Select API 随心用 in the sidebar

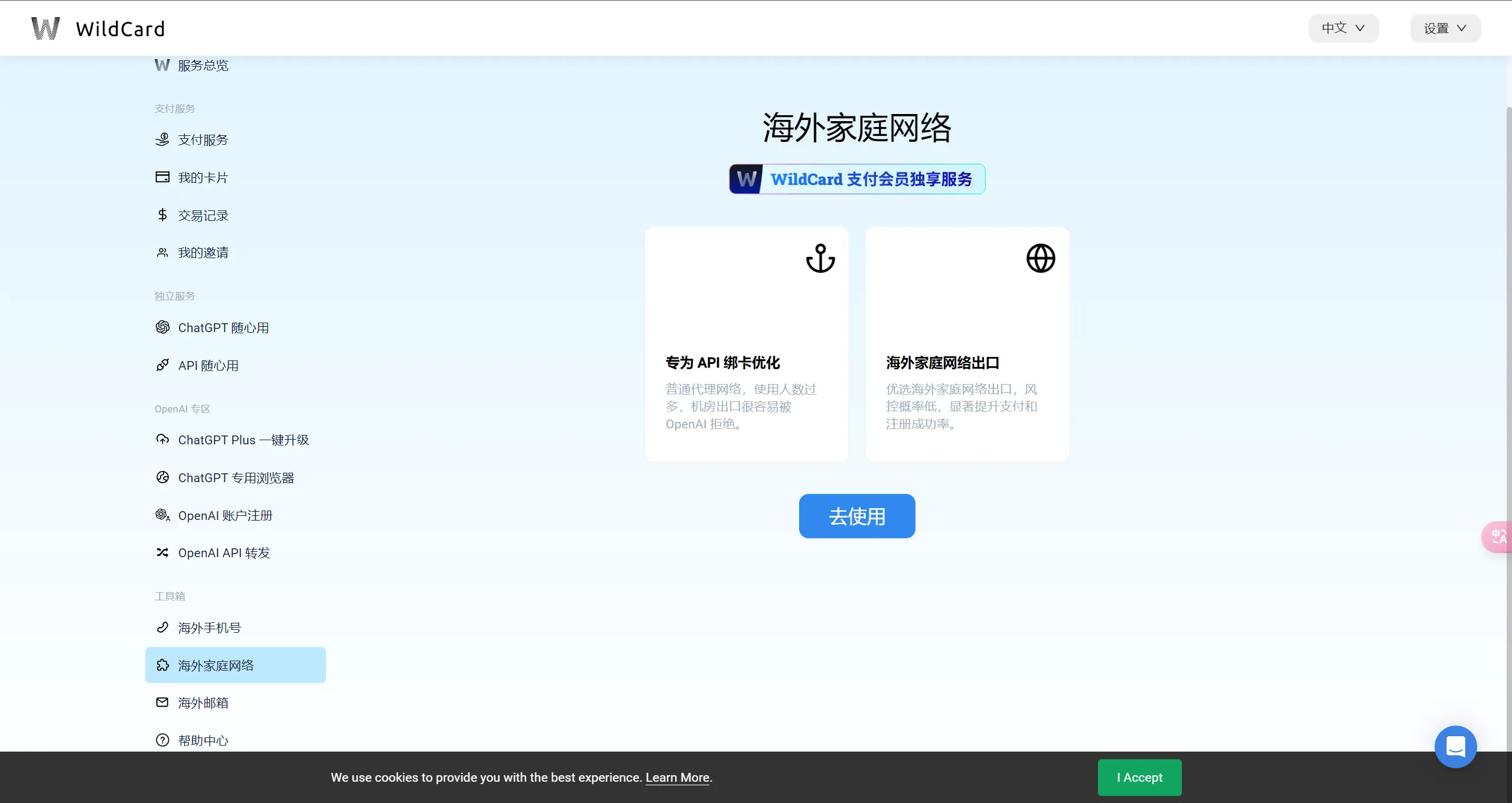208,365
